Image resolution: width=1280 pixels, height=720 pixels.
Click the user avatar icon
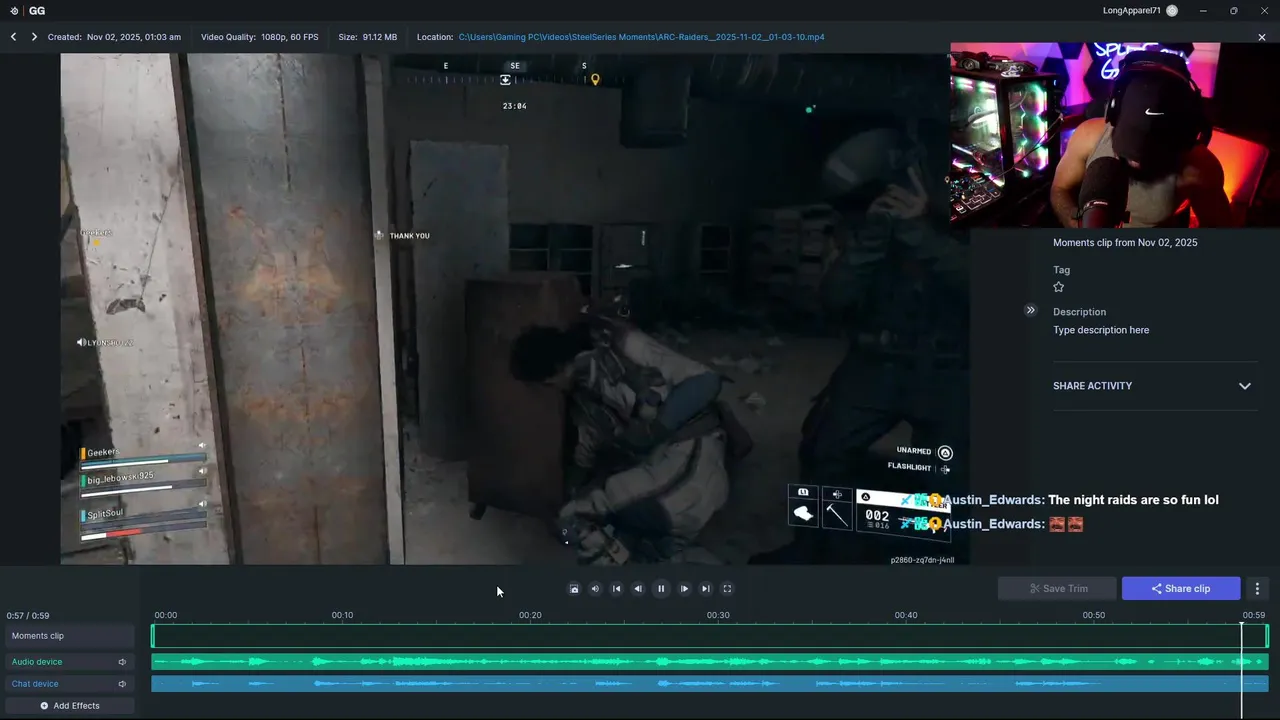click(1172, 10)
